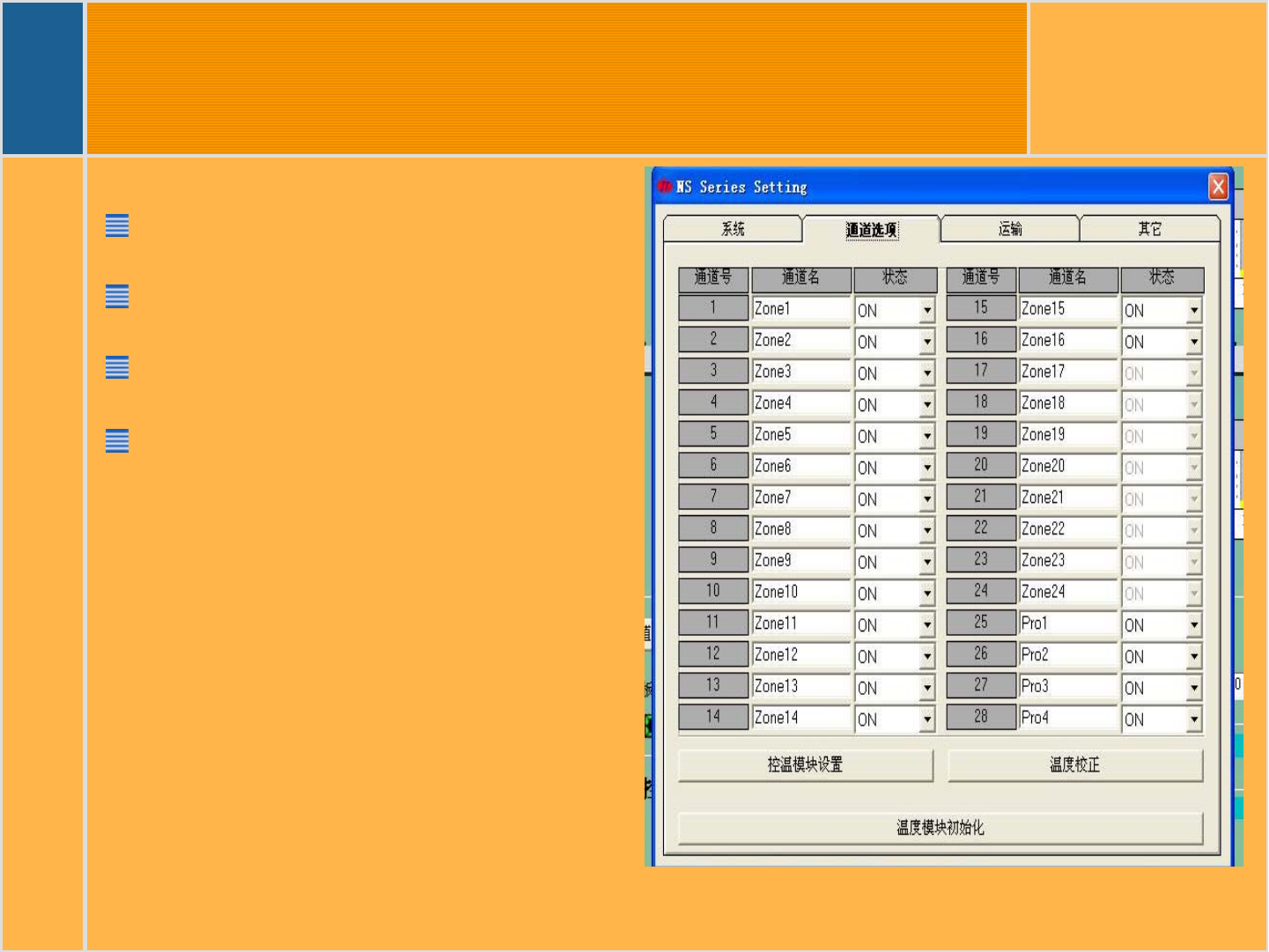
Task: Open the Pro1 status dropdown
Action: [1194, 625]
